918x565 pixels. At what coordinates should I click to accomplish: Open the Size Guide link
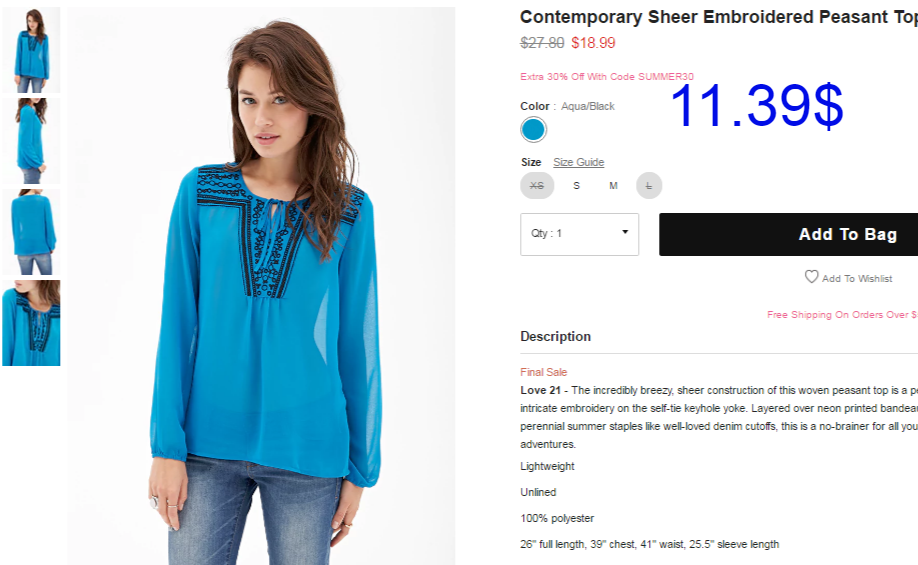click(578, 162)
